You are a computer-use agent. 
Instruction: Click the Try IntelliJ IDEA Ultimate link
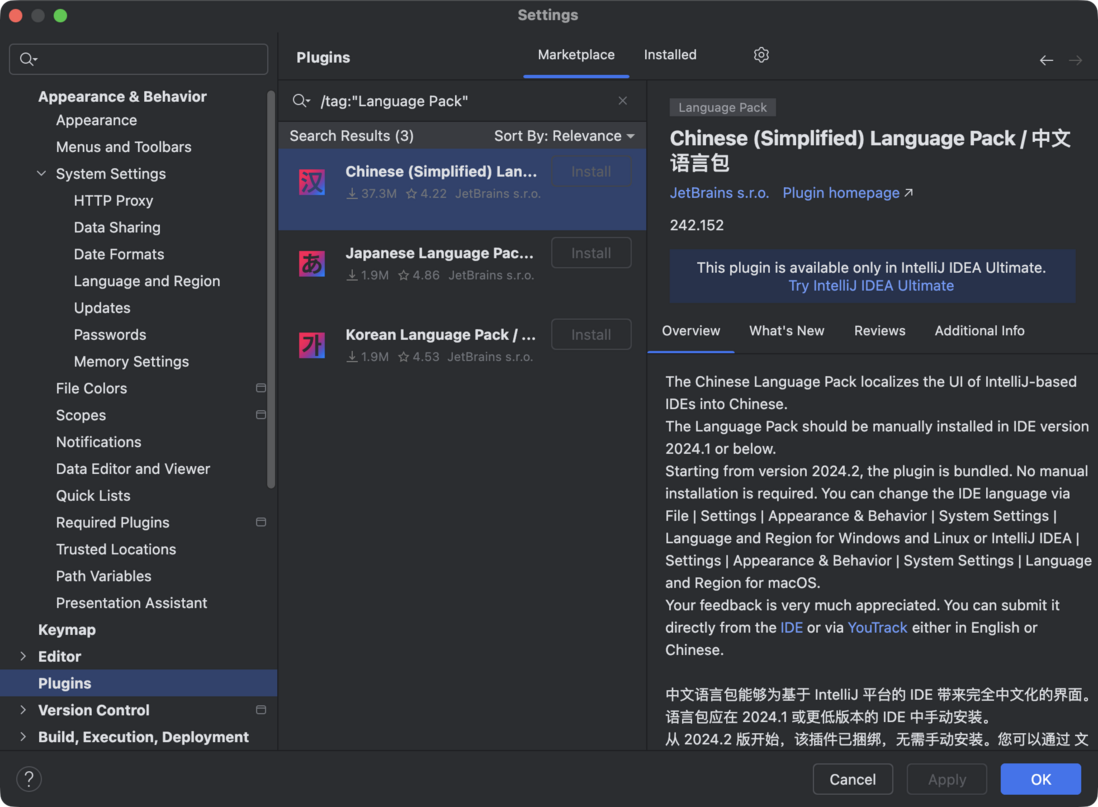871,286
